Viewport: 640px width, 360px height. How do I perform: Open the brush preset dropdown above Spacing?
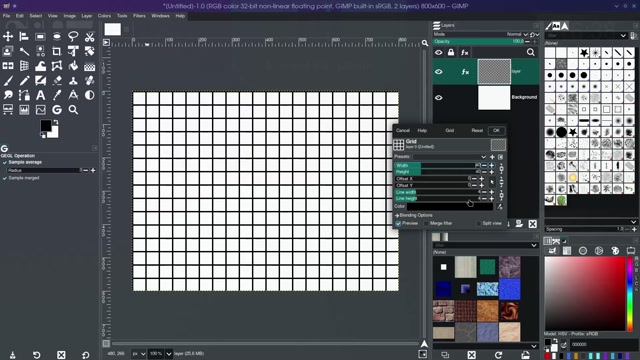point(591,222)
